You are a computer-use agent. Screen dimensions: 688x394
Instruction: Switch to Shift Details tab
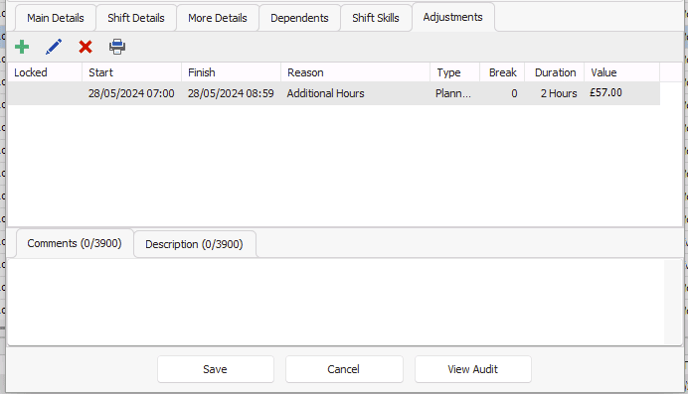(x=136, y=18)
